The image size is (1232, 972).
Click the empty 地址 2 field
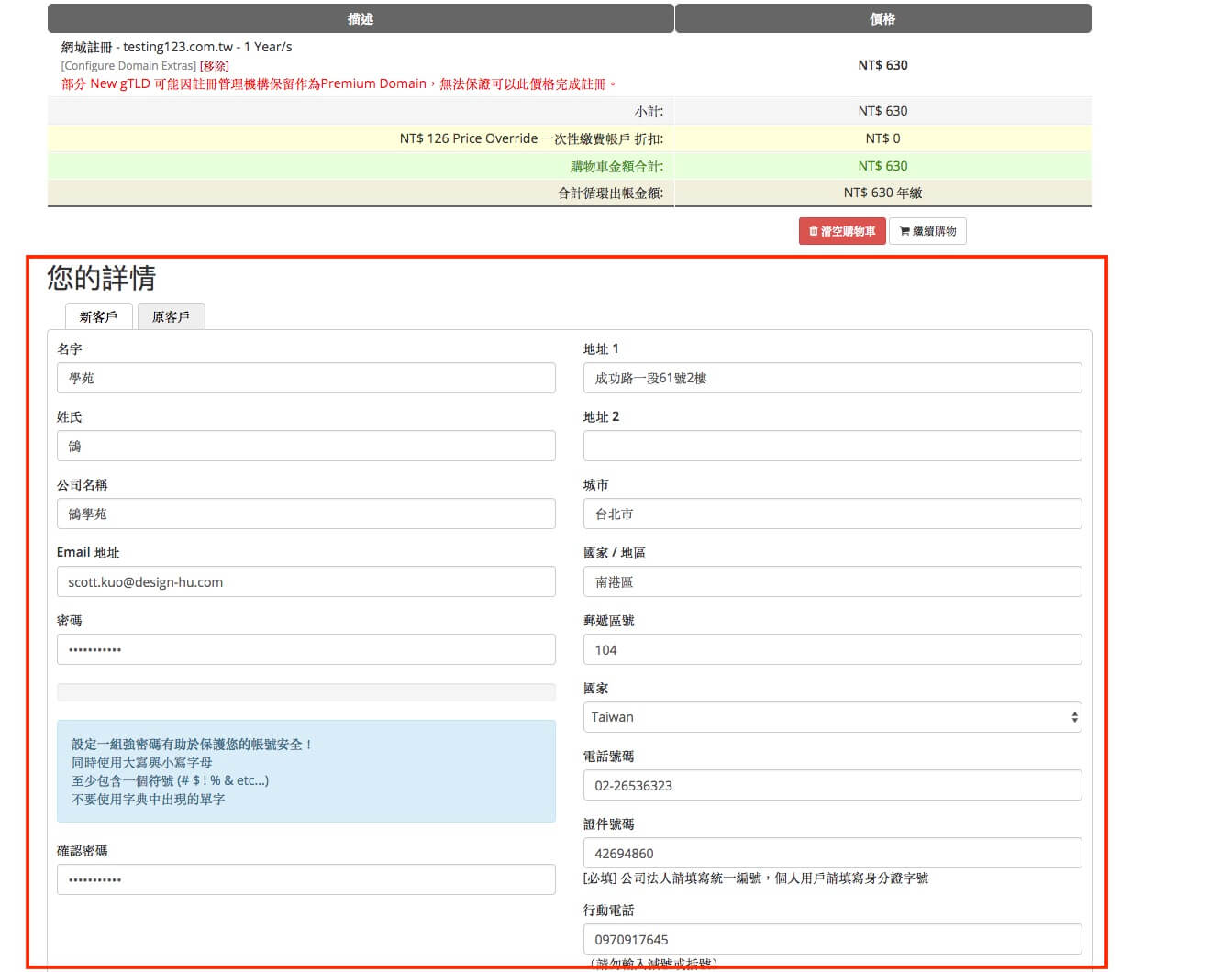point(833,446)
